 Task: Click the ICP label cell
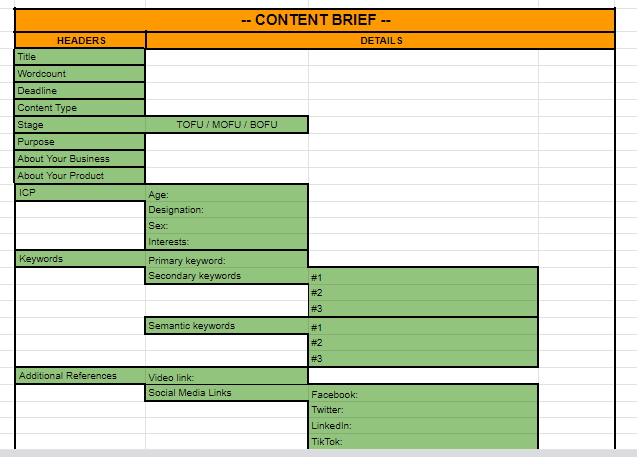point(80,192)
